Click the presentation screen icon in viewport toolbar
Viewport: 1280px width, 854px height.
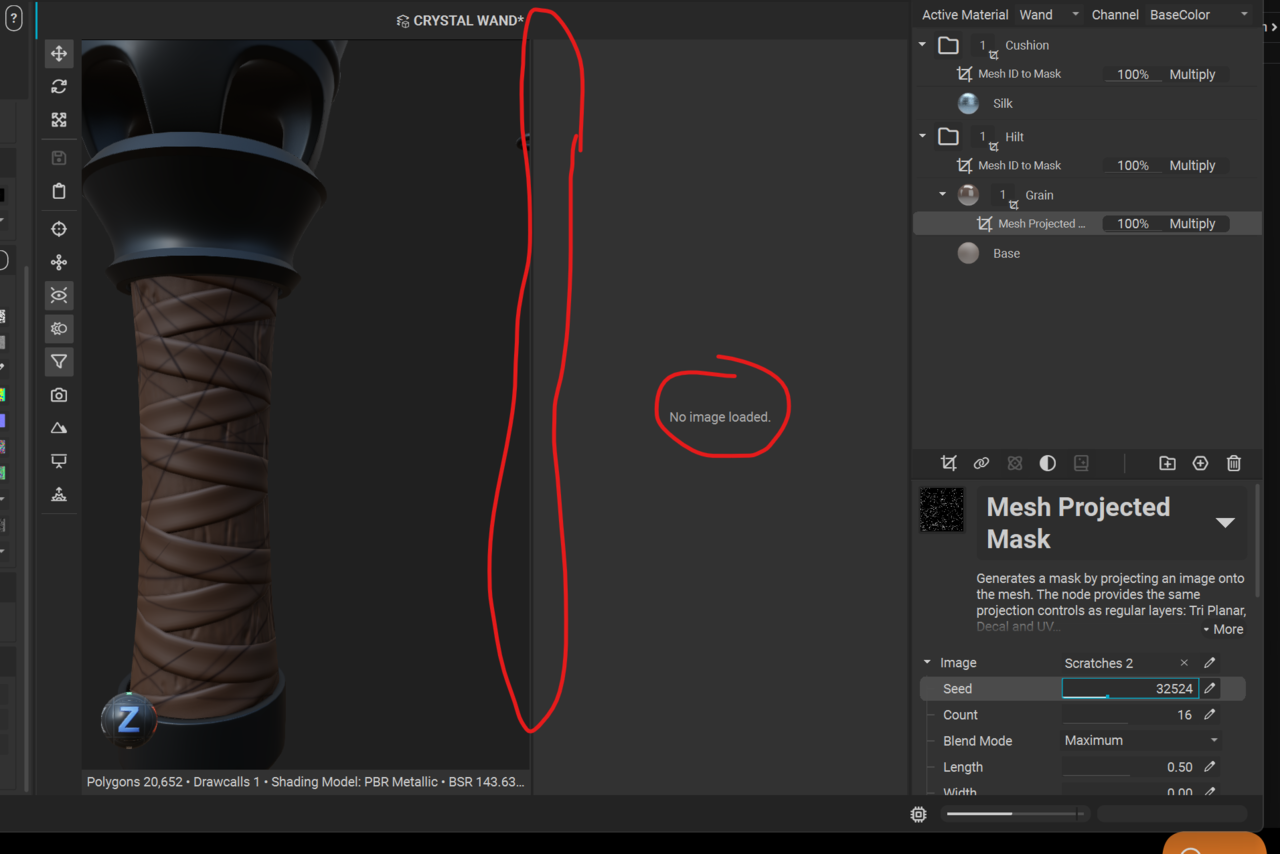(59, 461)
